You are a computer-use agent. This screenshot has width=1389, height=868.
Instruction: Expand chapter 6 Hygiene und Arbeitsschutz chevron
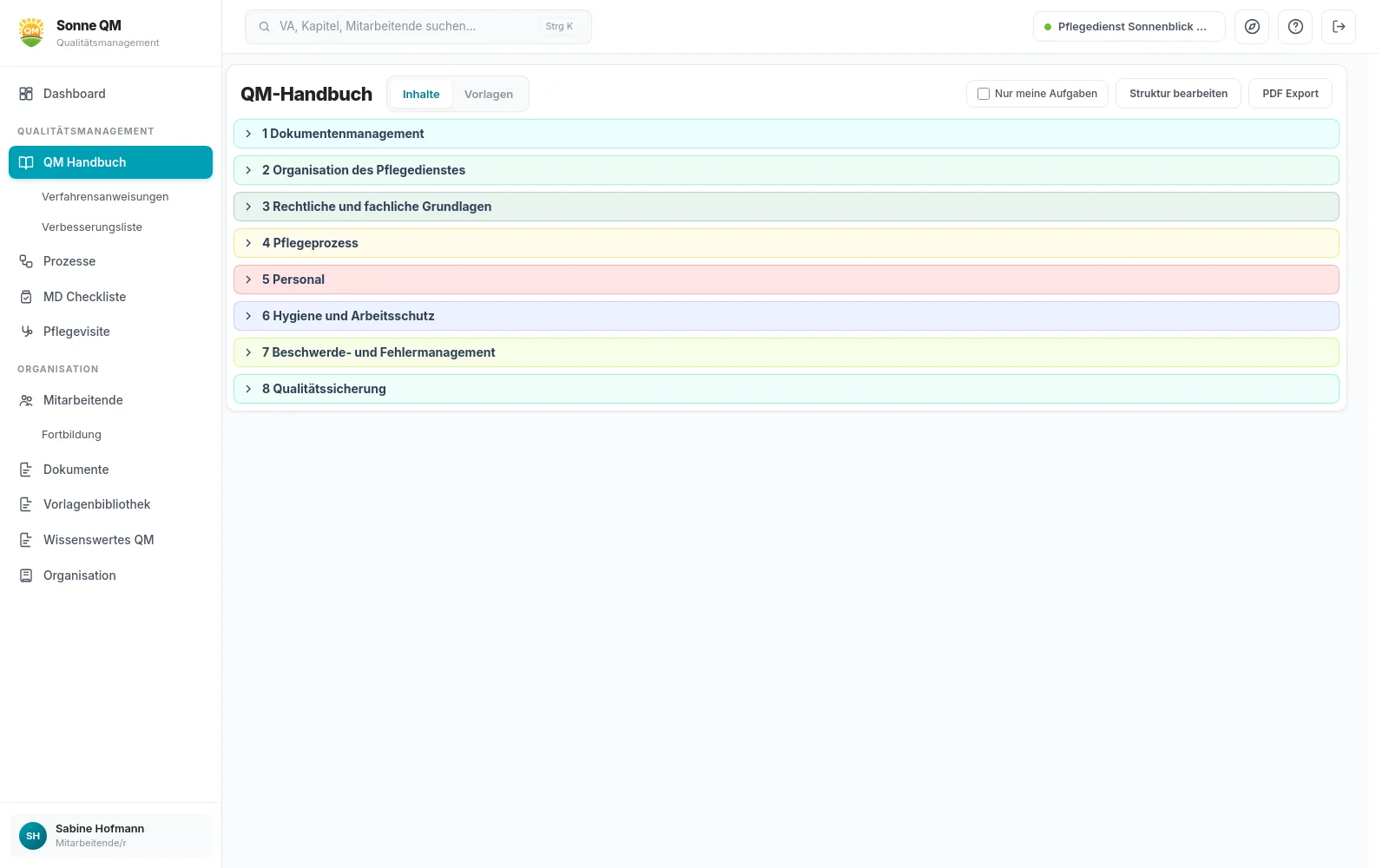coord(248,316)
